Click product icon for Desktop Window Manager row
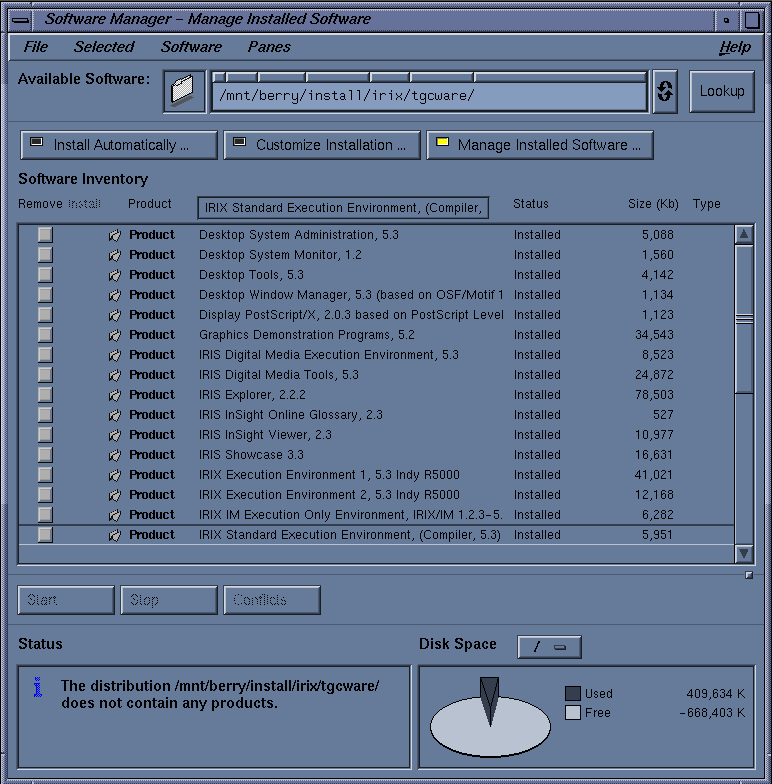Screen dimensions: 772x784 115,295
